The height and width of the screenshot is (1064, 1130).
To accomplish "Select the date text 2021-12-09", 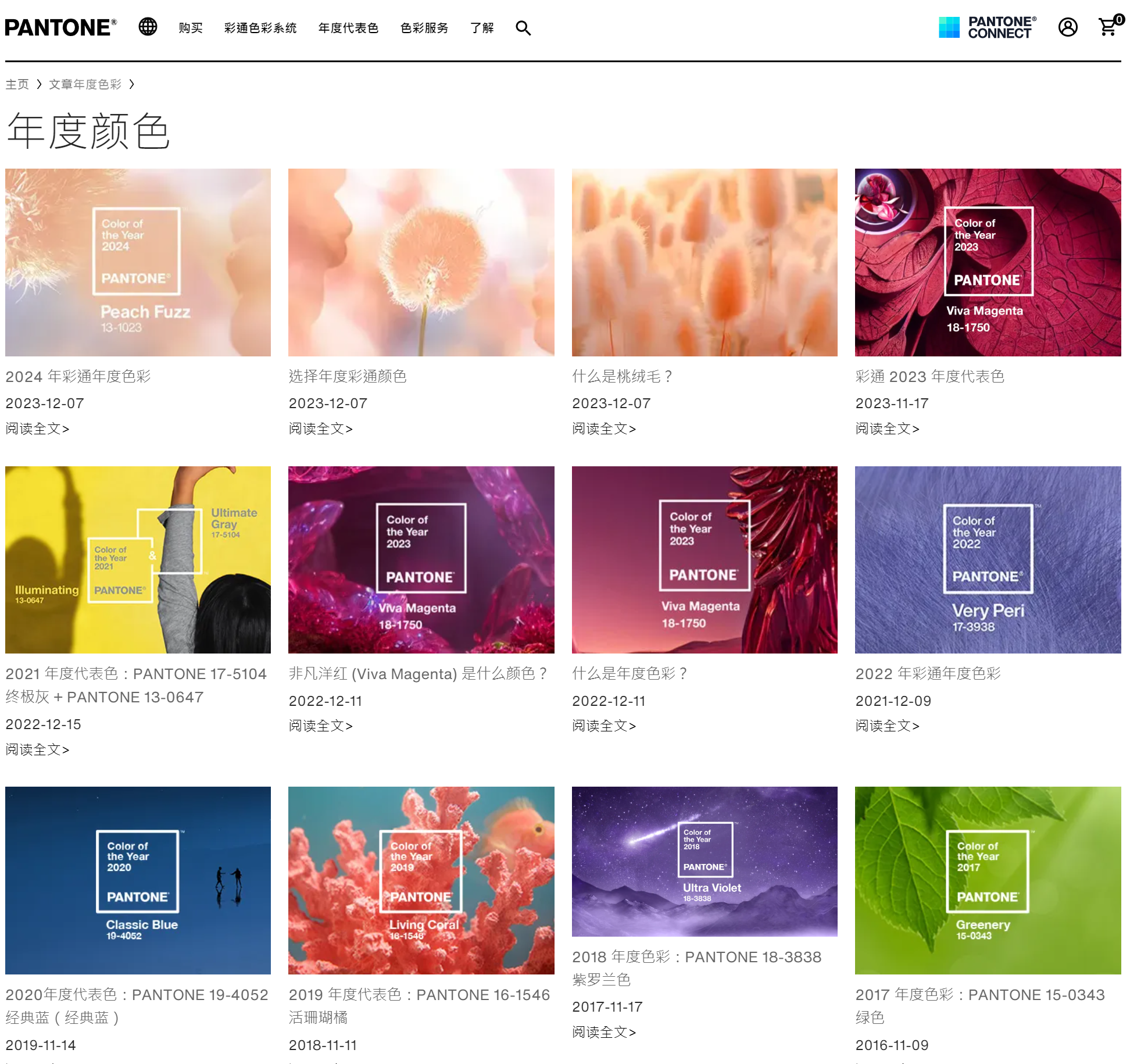I will 893,701.
